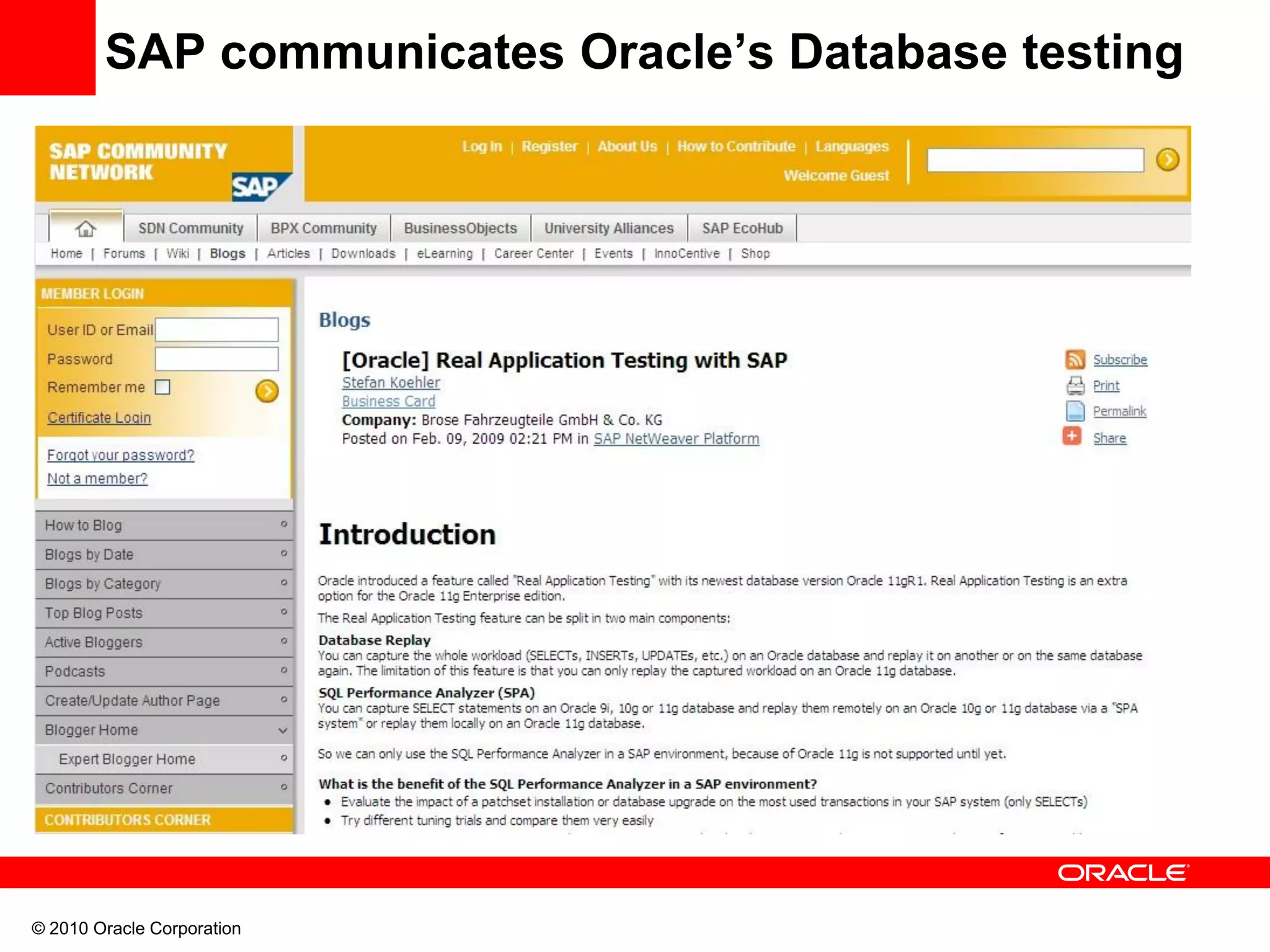Focus the top search input field
The width and height of the screenshot is (1270, 952).
pyautogui.click(x=1036, y=160)
